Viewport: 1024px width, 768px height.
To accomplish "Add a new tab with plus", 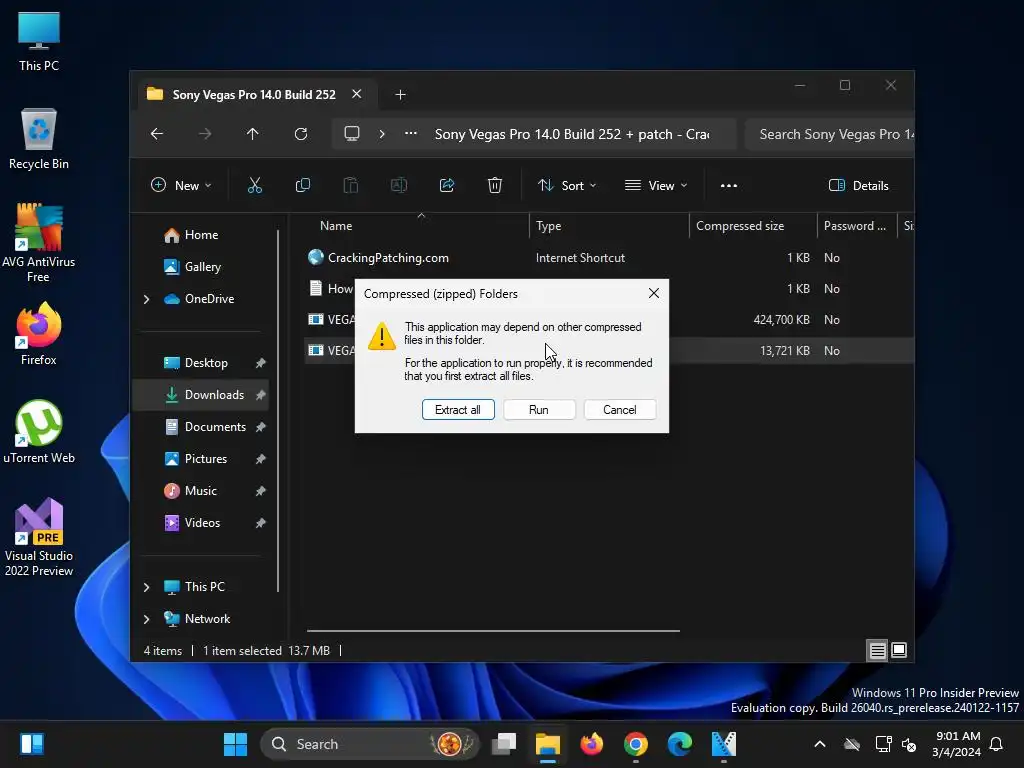I will (400, 95).
